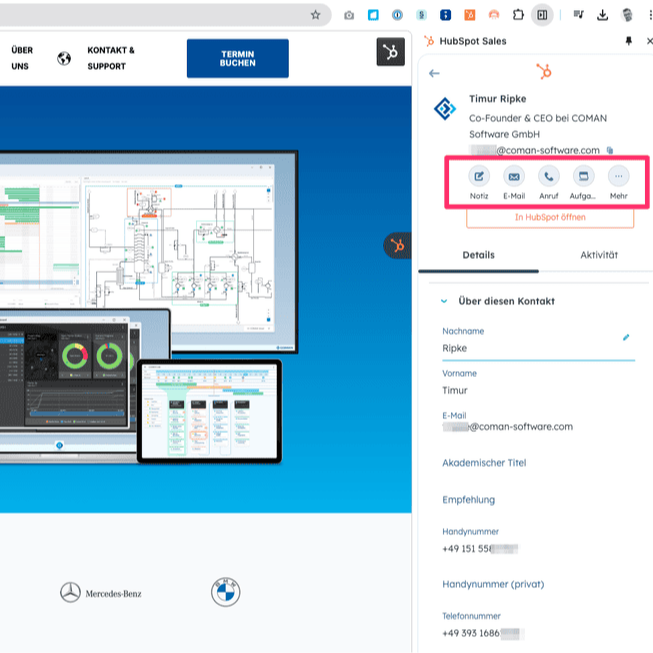Click the COMAN company logo avatar
This screenshot has height=653, width=653.
(445, 109)
